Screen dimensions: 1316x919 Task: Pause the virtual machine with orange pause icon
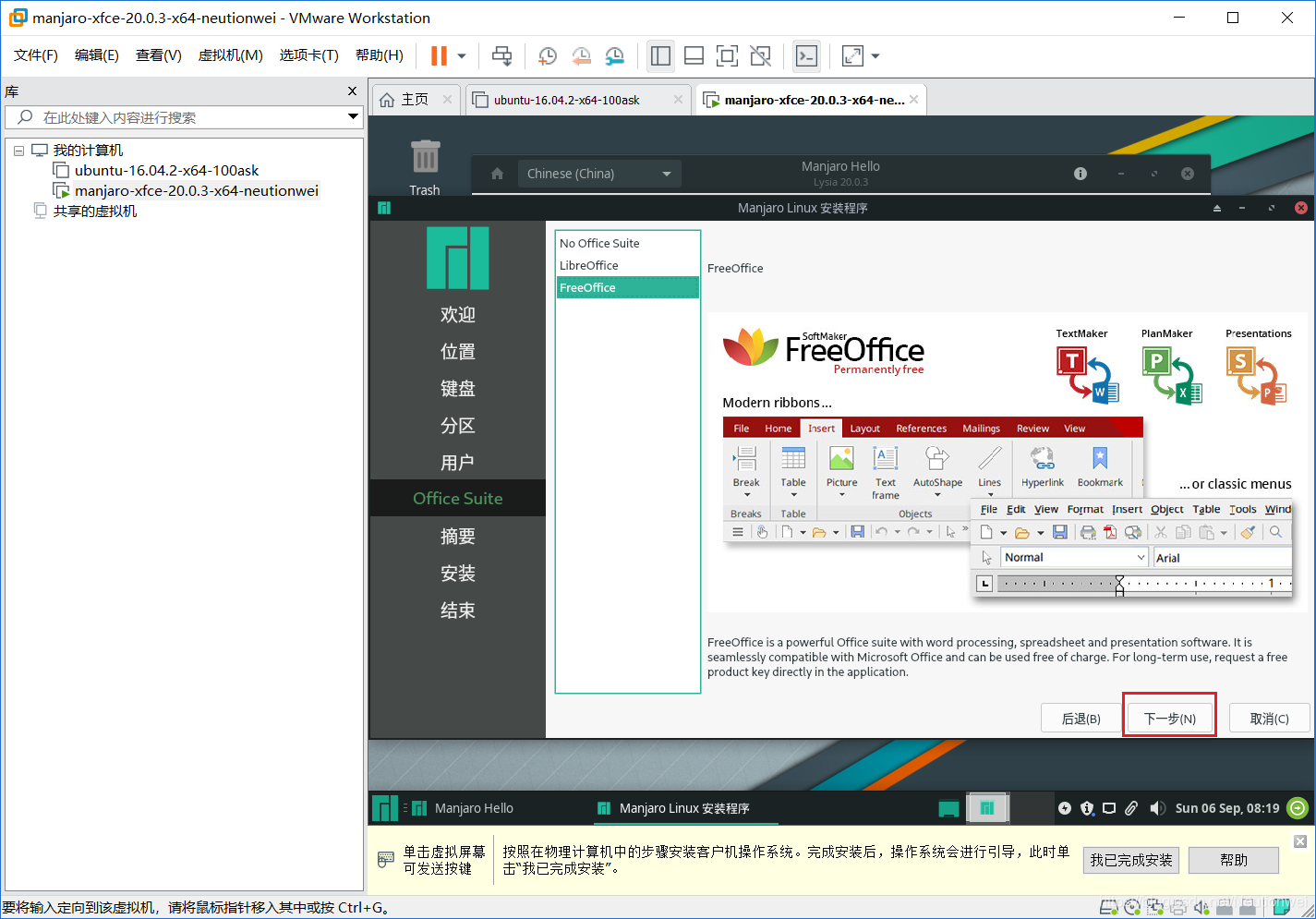point(439,56)
